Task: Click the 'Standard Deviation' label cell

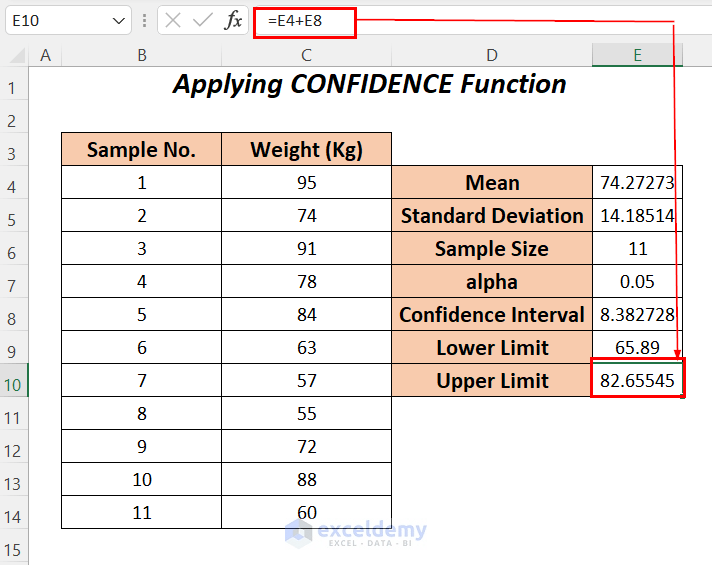Action: point(492,215)
